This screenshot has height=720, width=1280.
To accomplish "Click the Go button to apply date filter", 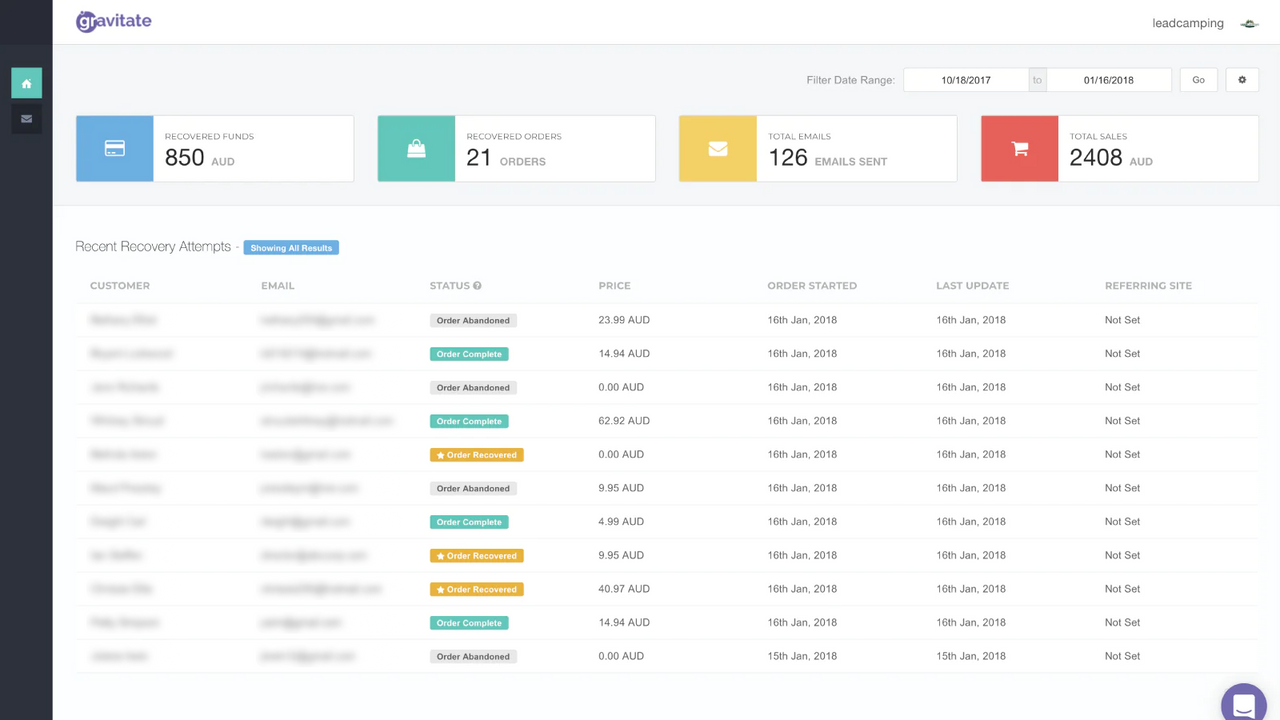I will click(1198, 79).
